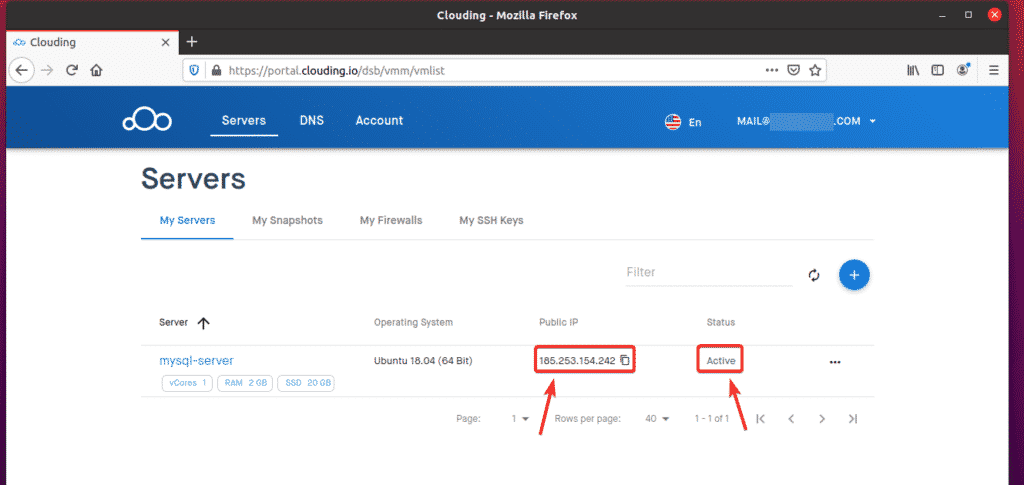The image size is (1024, 485).
Task: Click the Firefox home button
Action: coord(97,70)
